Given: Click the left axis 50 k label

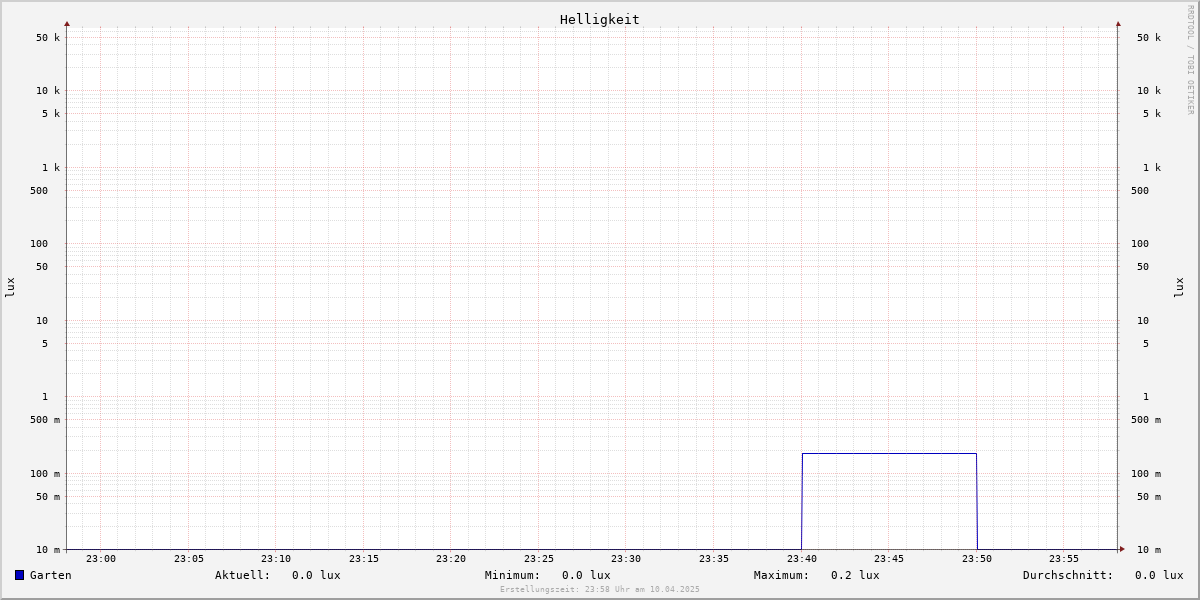Looking at the screenshot, I should (48, 38).
